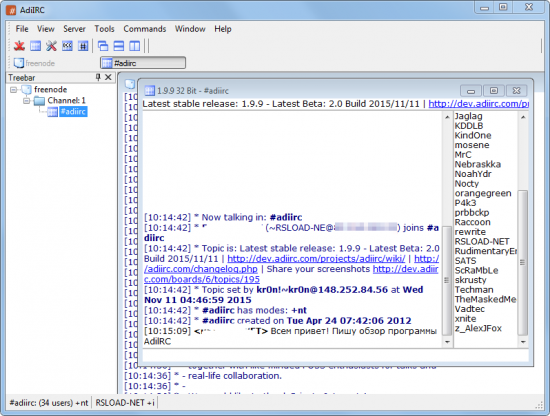Tile windows horizontally via toolbar icon

[119, 46]
